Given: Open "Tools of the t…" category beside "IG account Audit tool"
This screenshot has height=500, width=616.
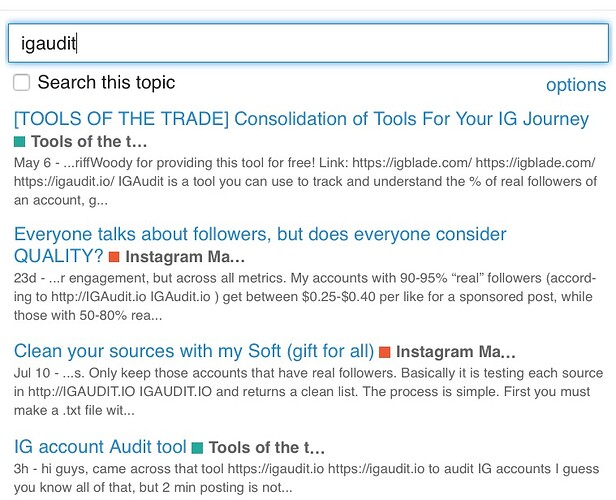Looking at the screenshot, I should tap(267, 447).
